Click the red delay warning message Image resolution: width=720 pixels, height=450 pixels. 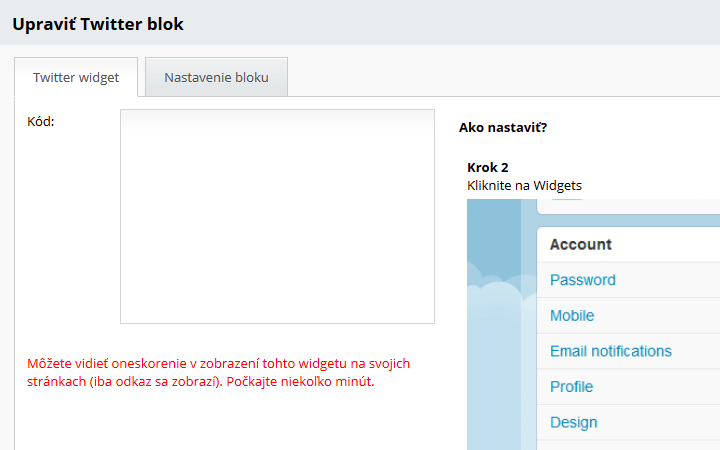219,372
